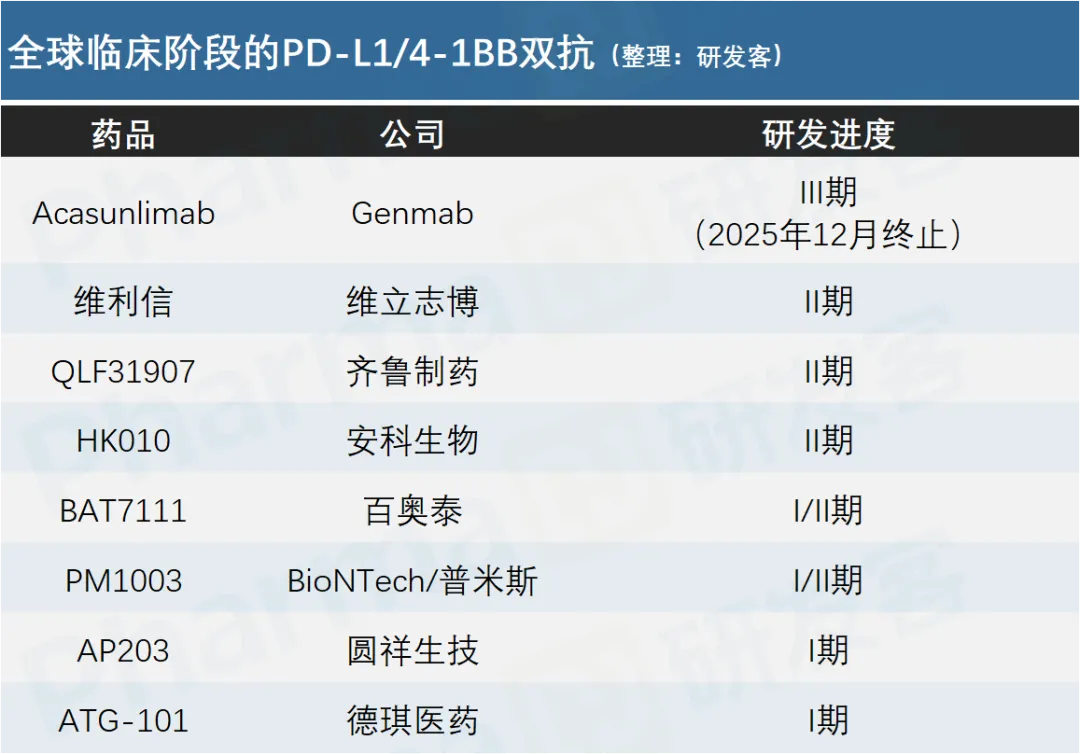Image resolution: width=1080 pixels, height=754 pixels.
Task: Click the 圆祥生技 company name
Action: [x=412, y=651]
